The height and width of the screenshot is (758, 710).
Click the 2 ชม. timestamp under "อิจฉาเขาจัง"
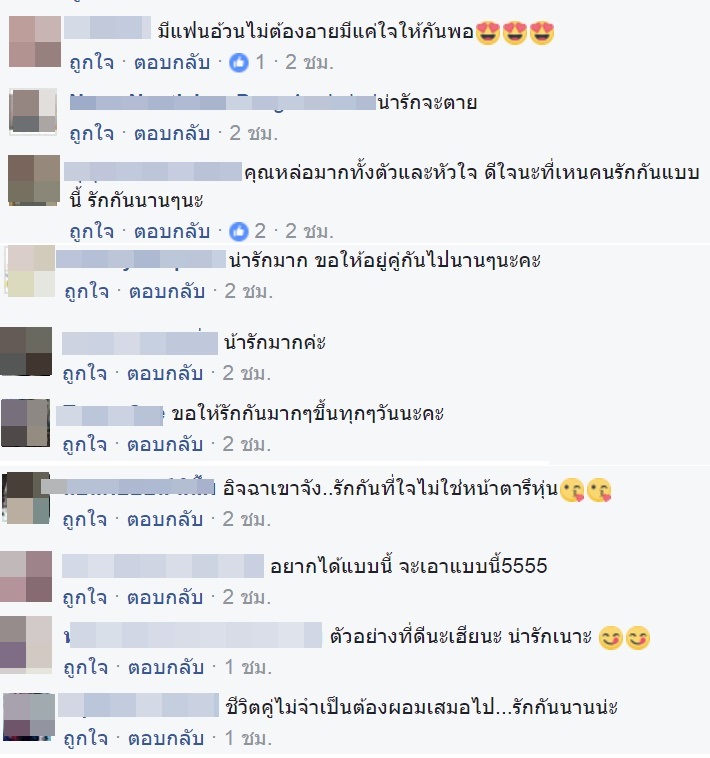click(246, 520)
